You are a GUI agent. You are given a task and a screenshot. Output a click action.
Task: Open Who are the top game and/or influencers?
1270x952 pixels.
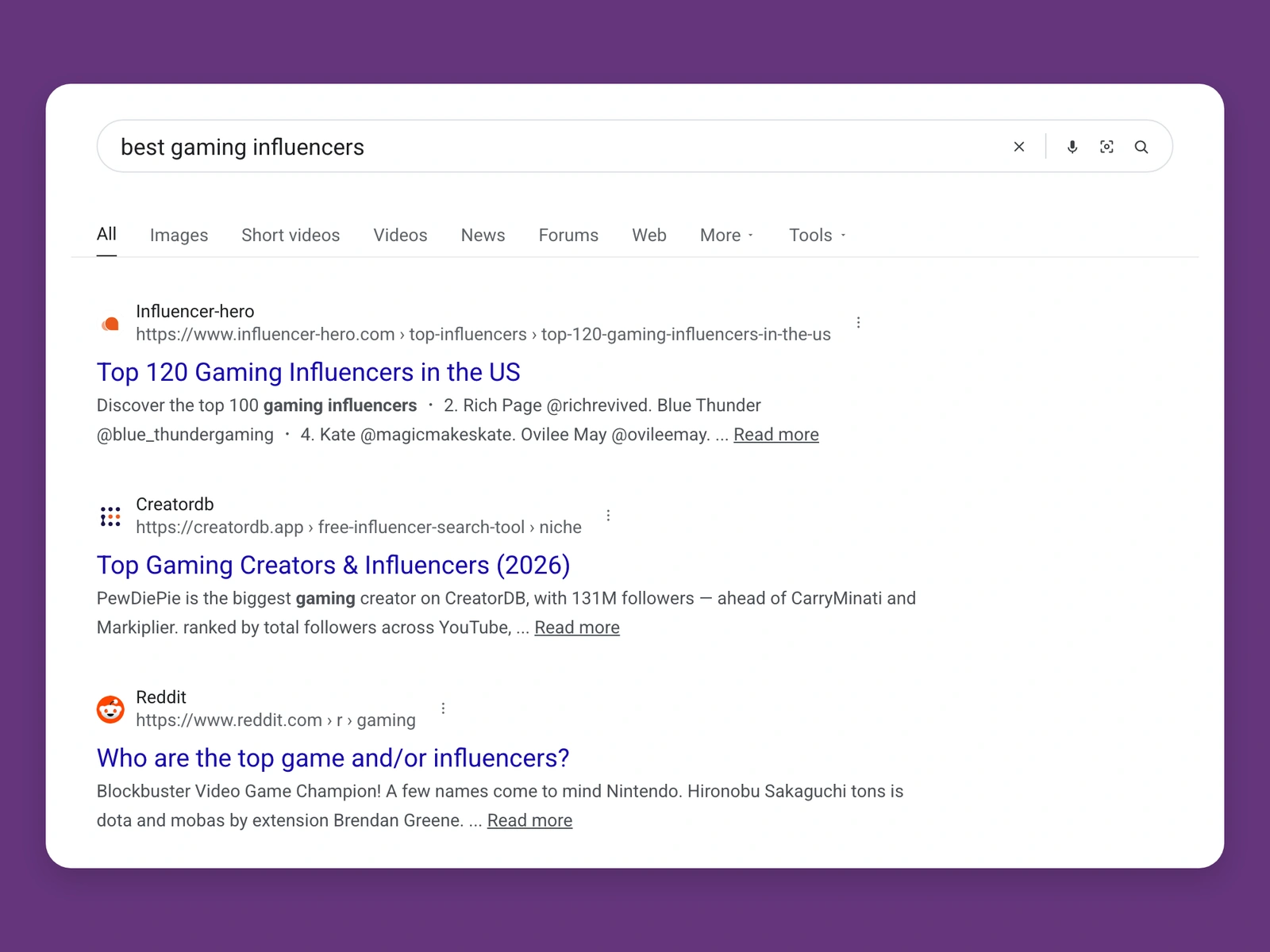[x=333, y=758]
